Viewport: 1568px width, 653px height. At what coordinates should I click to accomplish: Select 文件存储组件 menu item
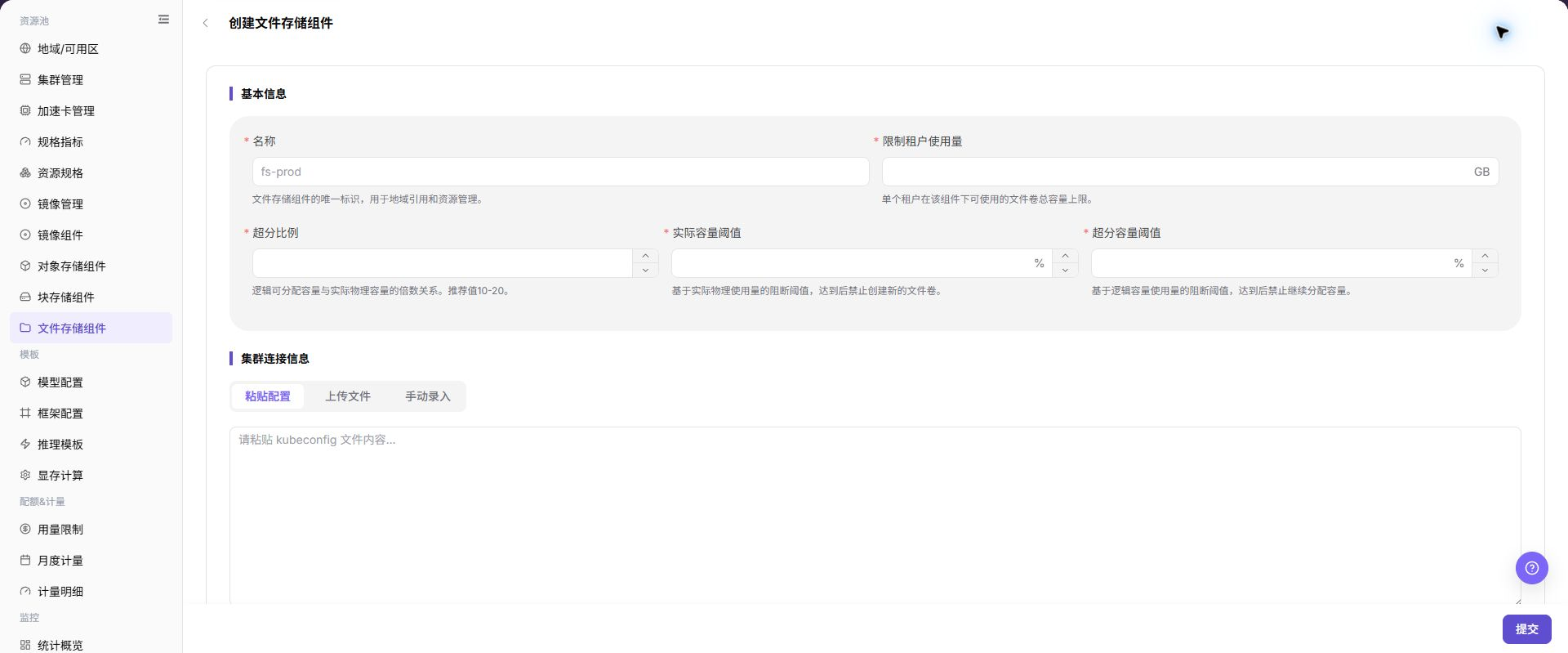pos(91,328)
